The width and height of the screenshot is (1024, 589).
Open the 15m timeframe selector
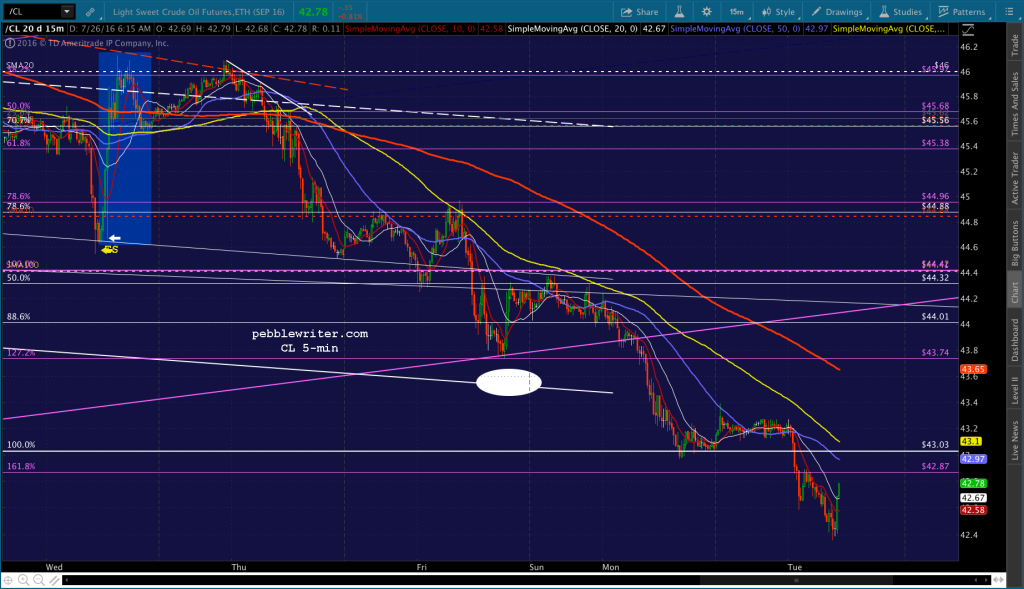click(x=737, y=12)
